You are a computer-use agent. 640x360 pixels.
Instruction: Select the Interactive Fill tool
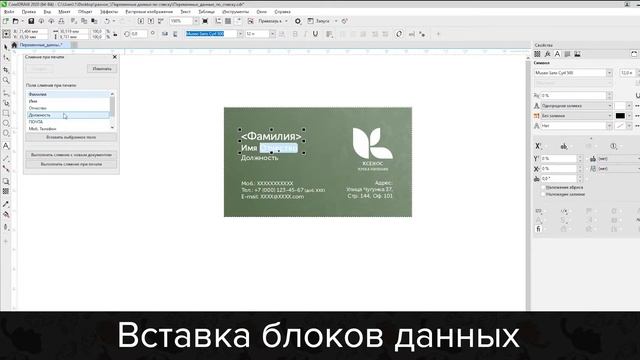[6, 215]
